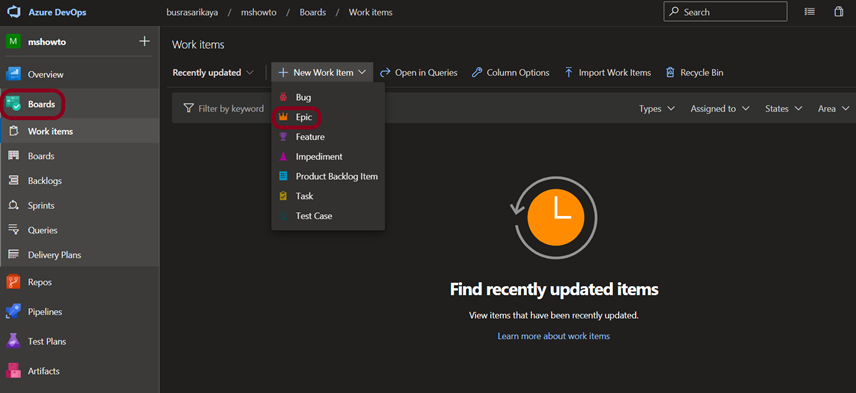Click the task list icon beside Search

coord(810,11)
